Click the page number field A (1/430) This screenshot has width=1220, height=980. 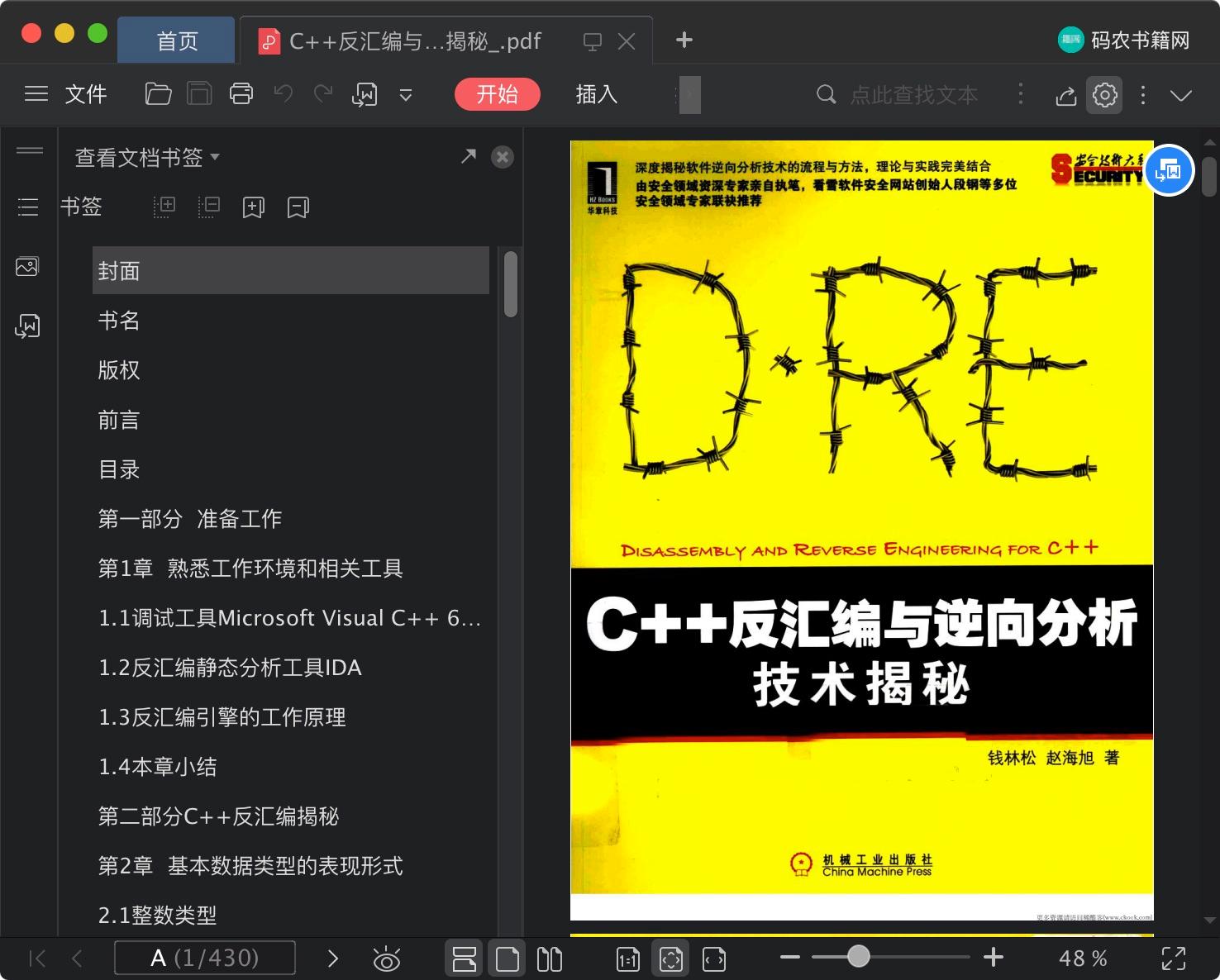pyautogui.click(x=205, y=959)
